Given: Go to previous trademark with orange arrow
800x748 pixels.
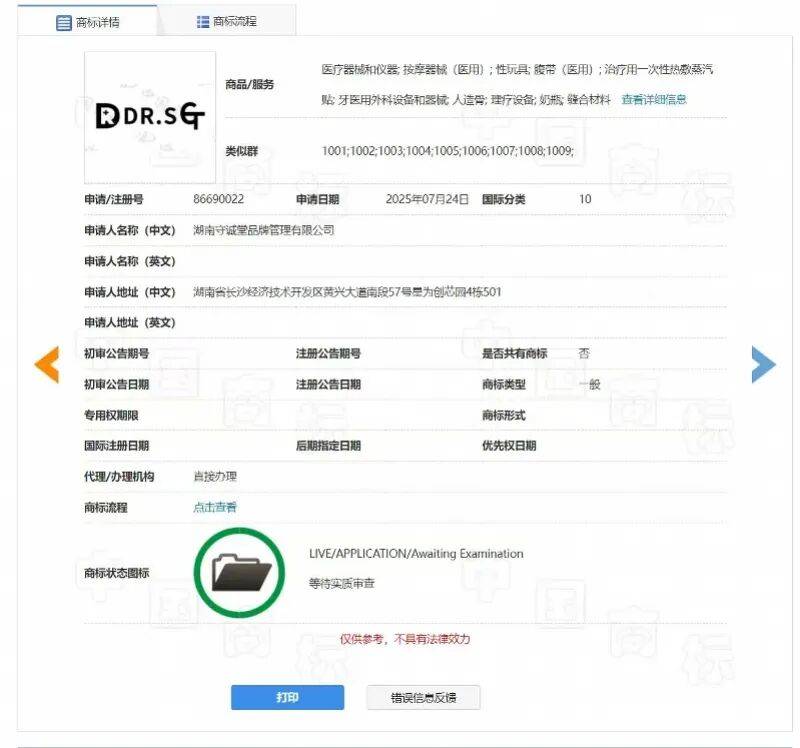Looking at the screenshot, I should [x=47, y=364].
